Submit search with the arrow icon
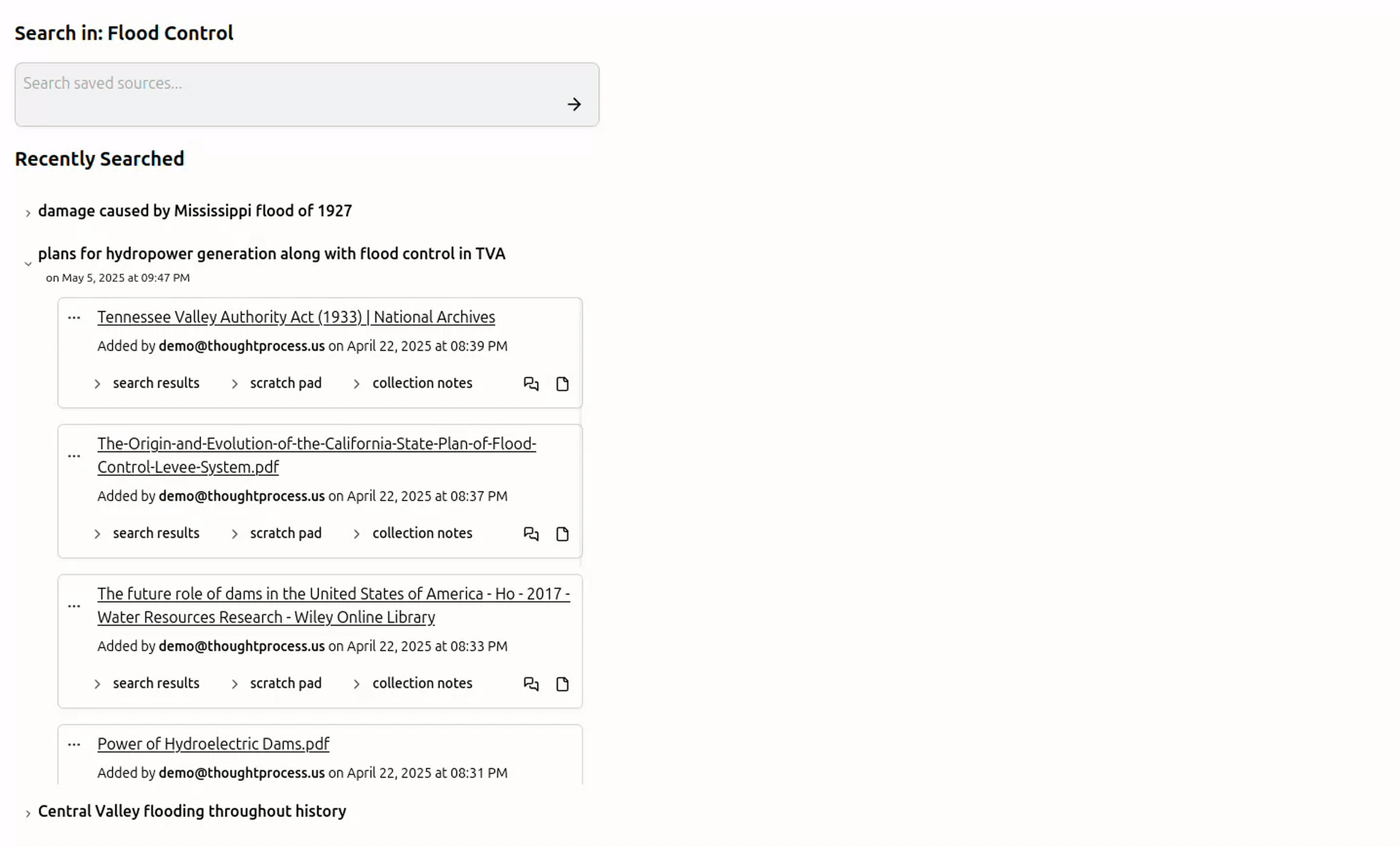This screenshot has width=1400, height=846. tap(574, 105)
